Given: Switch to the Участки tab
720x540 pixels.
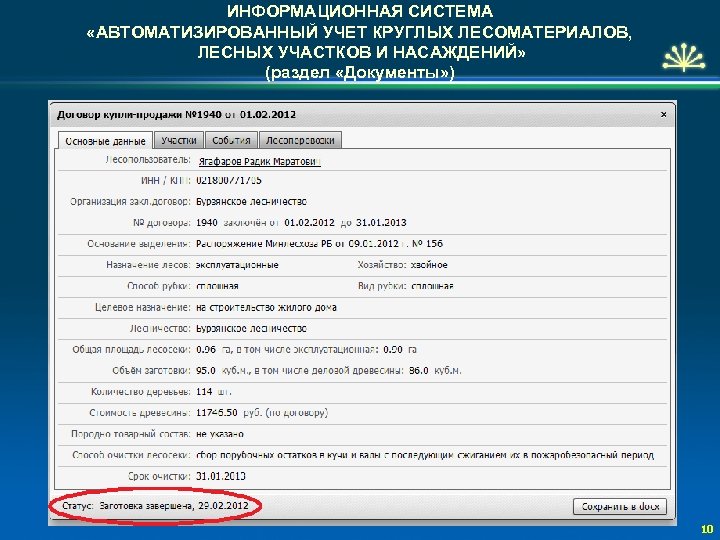Looking at the screenshot, I should click(x=179, y=140).
